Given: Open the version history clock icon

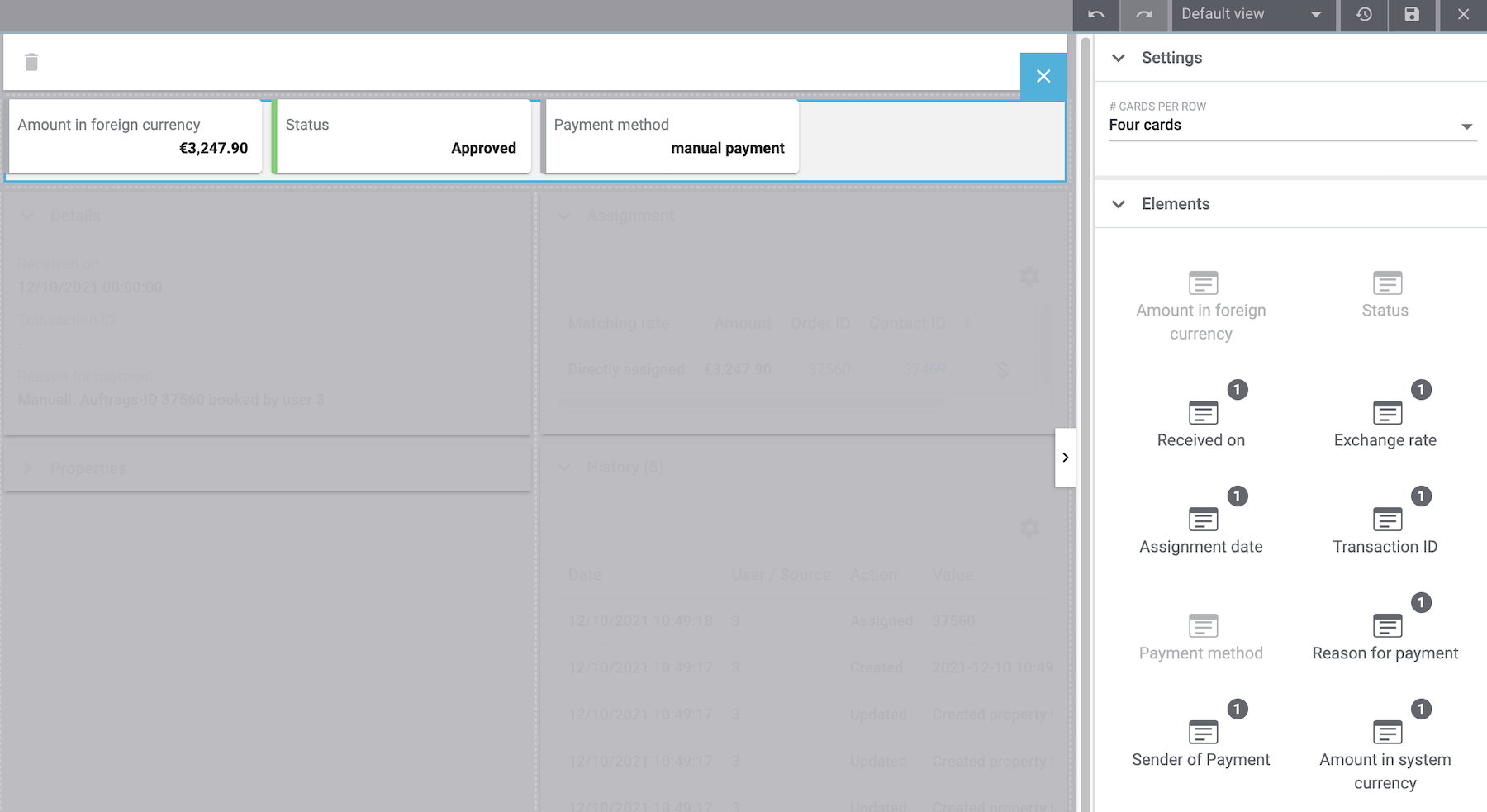Looking at the screenshot, I should coord(1364,15).
